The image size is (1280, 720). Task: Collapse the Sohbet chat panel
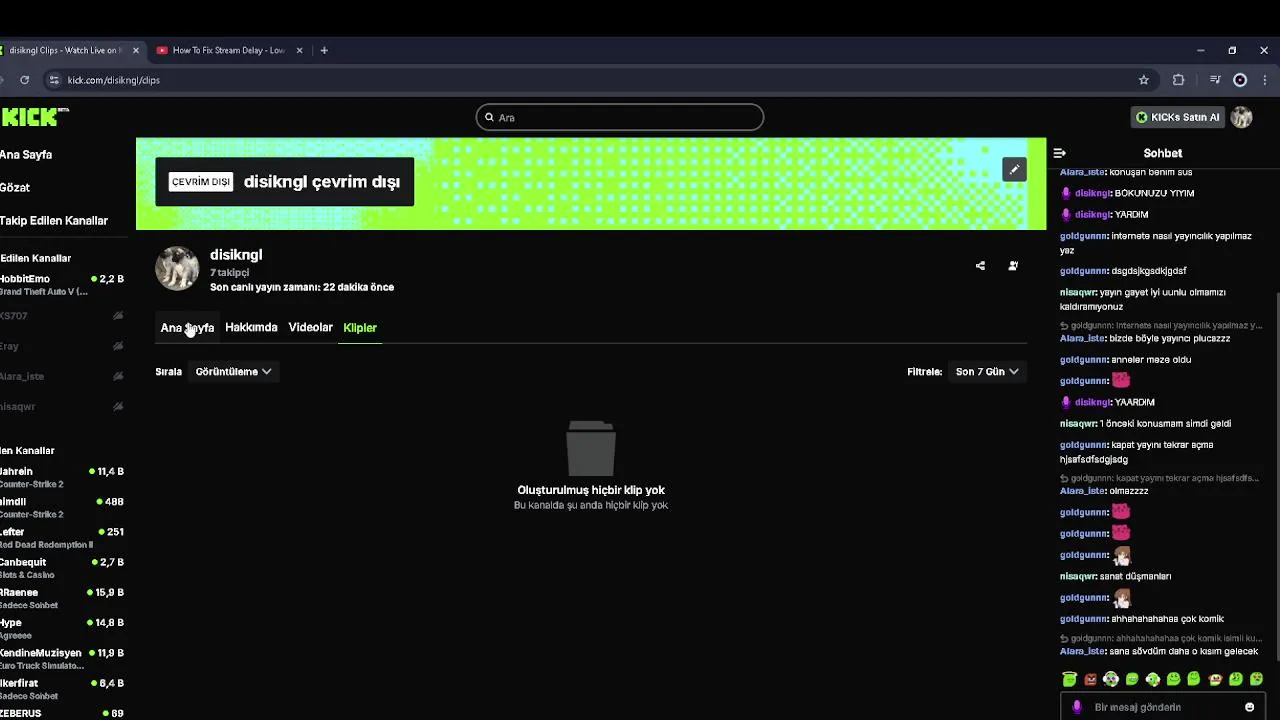[1060, 153]
